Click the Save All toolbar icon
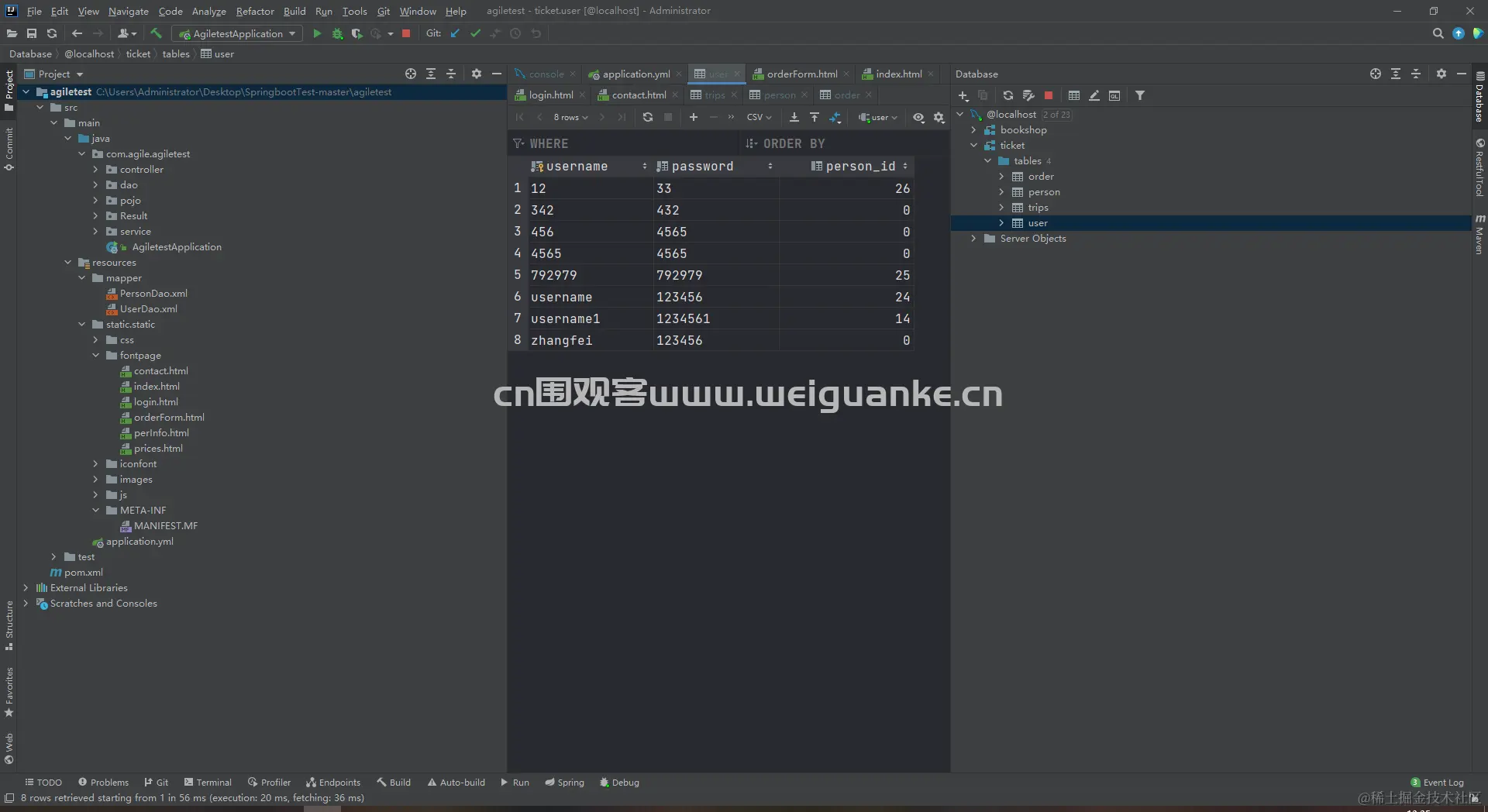The width and height of the screenshot is (1488, 812). point(32,33)
